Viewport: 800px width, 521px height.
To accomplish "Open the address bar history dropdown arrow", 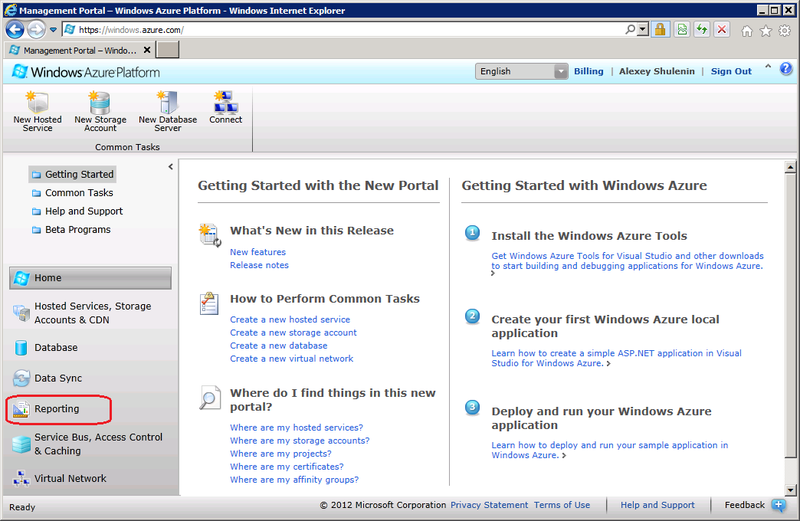I will [643, 30].
